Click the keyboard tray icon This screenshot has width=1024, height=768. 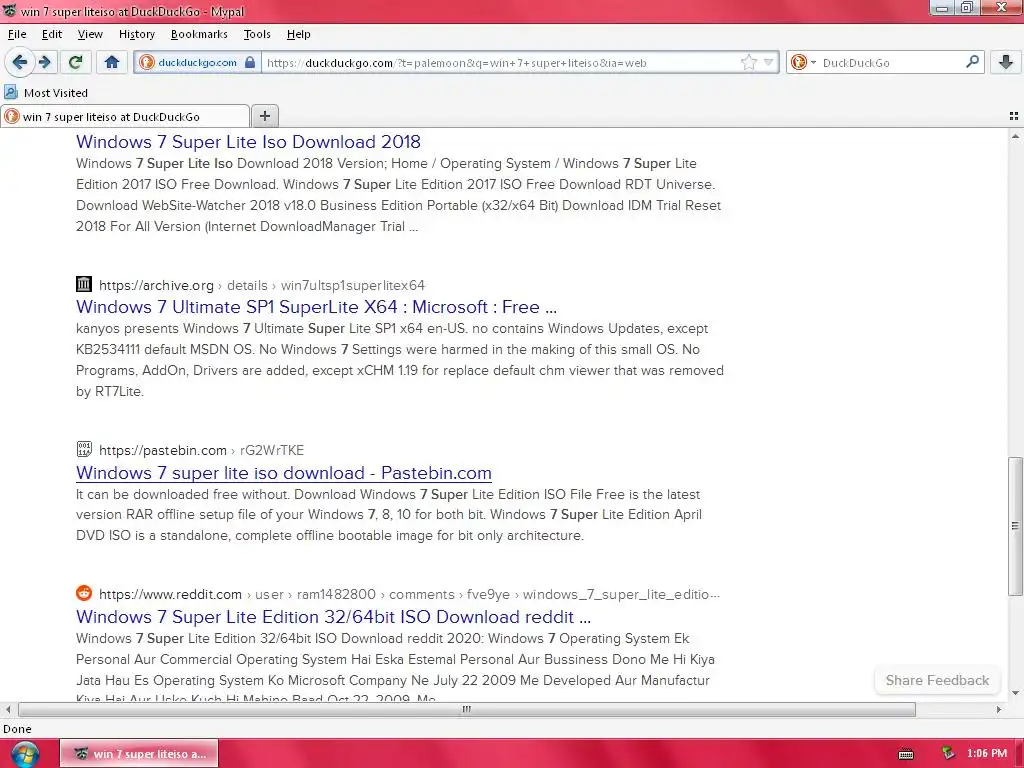click(906, 754)
